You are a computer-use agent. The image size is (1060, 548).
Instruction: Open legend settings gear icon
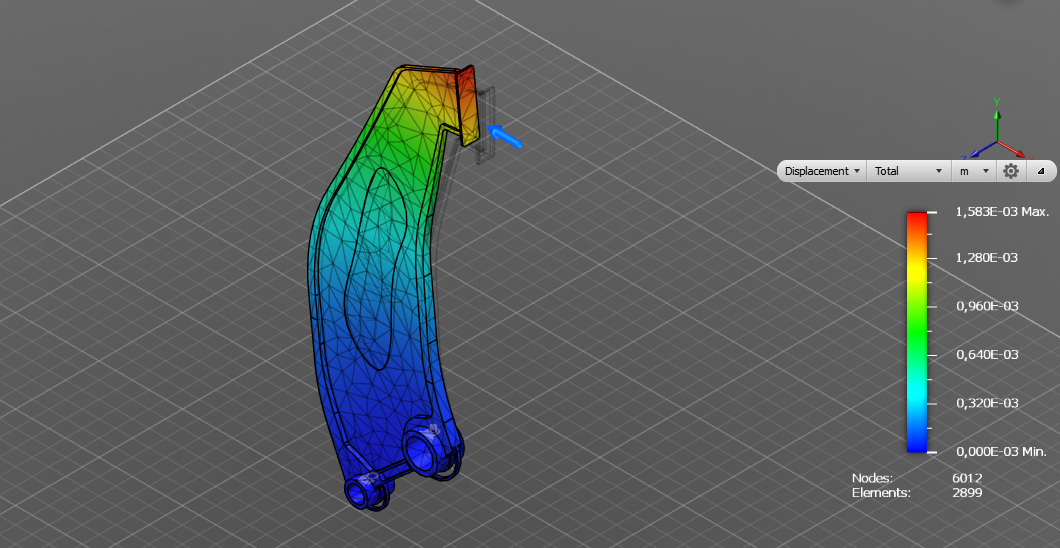[1011, 171]
